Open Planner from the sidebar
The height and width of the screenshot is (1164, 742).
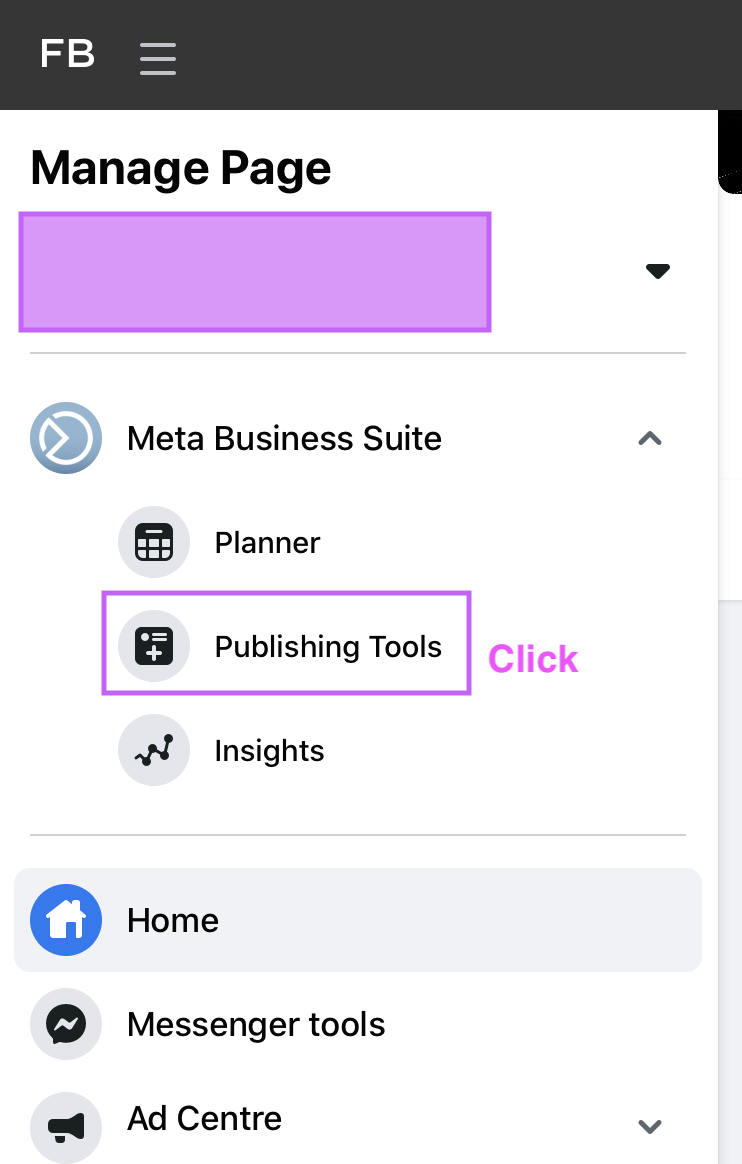[267, 543]
